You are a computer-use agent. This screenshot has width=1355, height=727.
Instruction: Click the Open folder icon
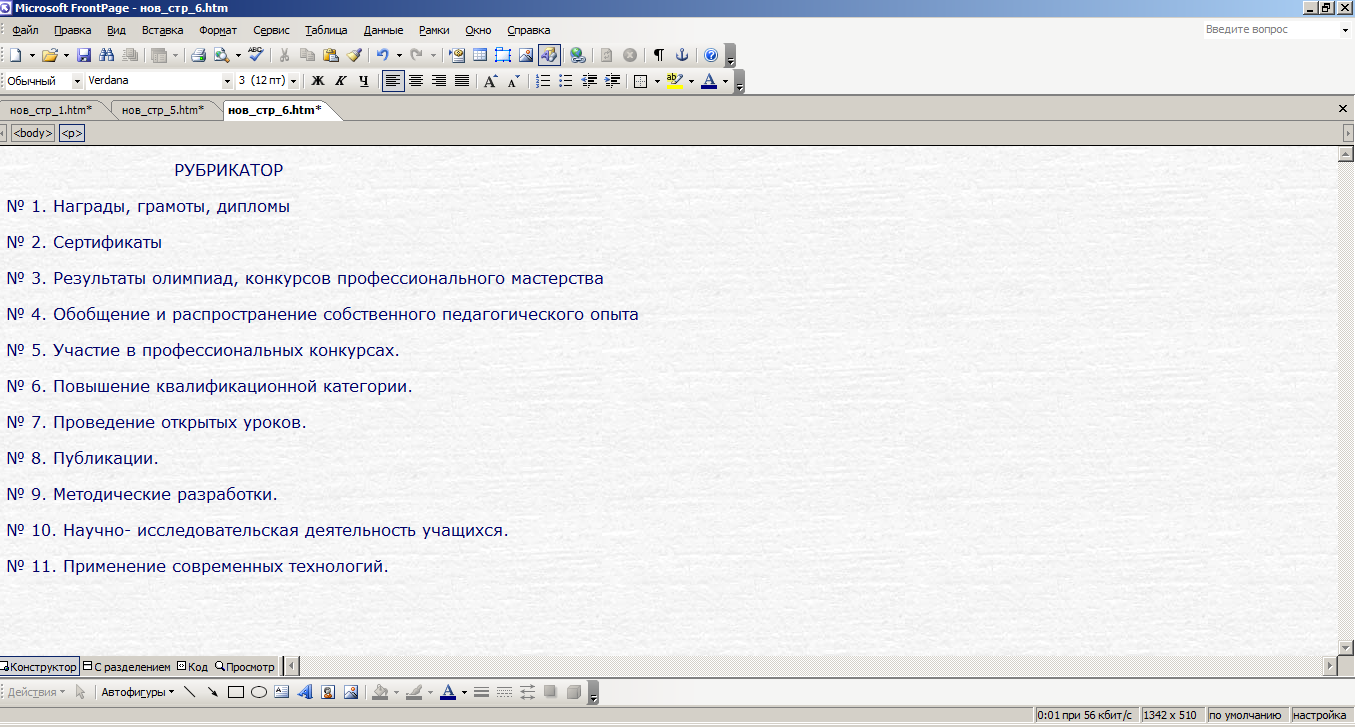pyautogui.click(x=50, y=56)
